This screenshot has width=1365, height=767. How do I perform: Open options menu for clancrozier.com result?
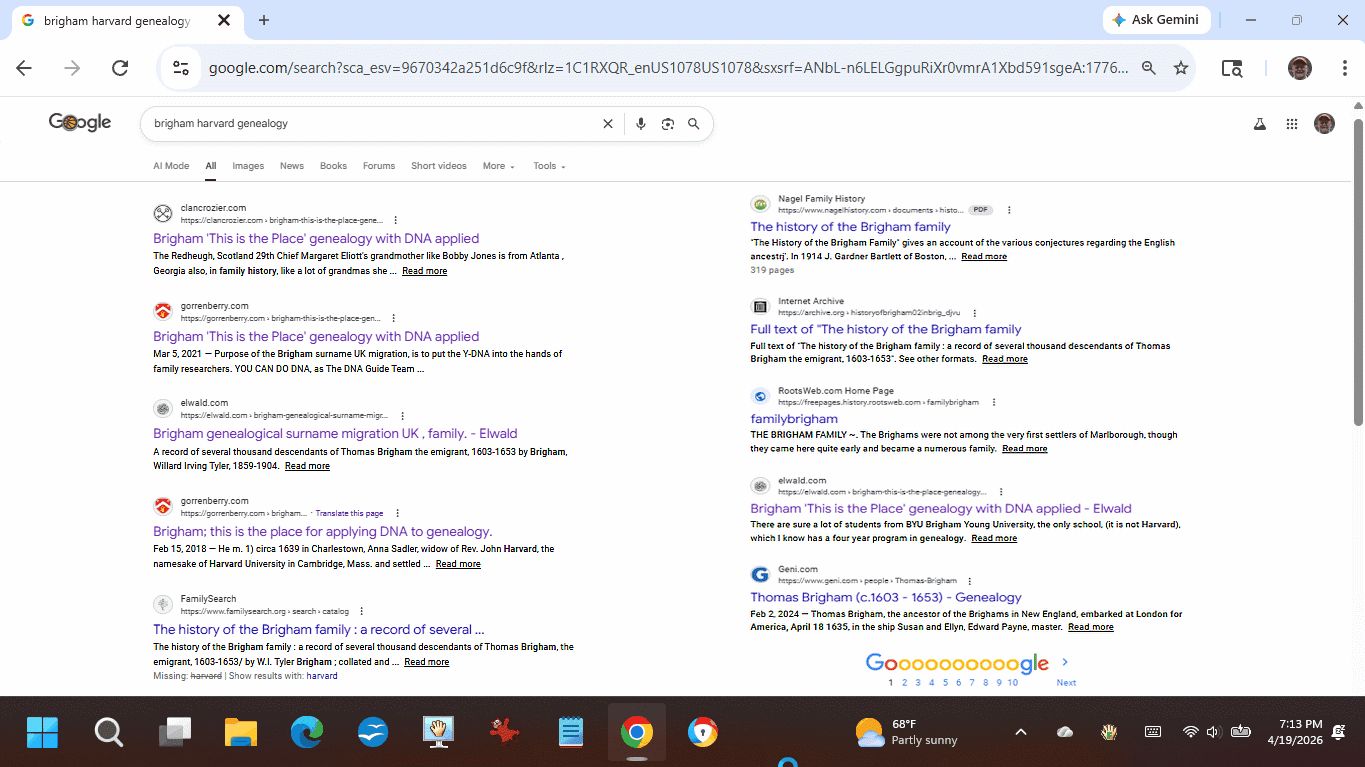[396, 220]
